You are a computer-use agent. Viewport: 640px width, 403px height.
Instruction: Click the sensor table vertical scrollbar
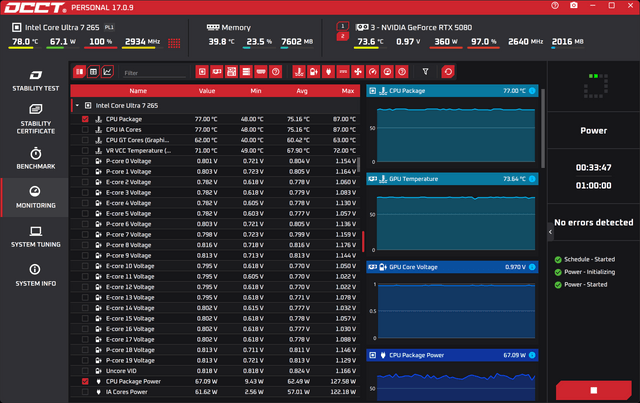click(359, 165)
